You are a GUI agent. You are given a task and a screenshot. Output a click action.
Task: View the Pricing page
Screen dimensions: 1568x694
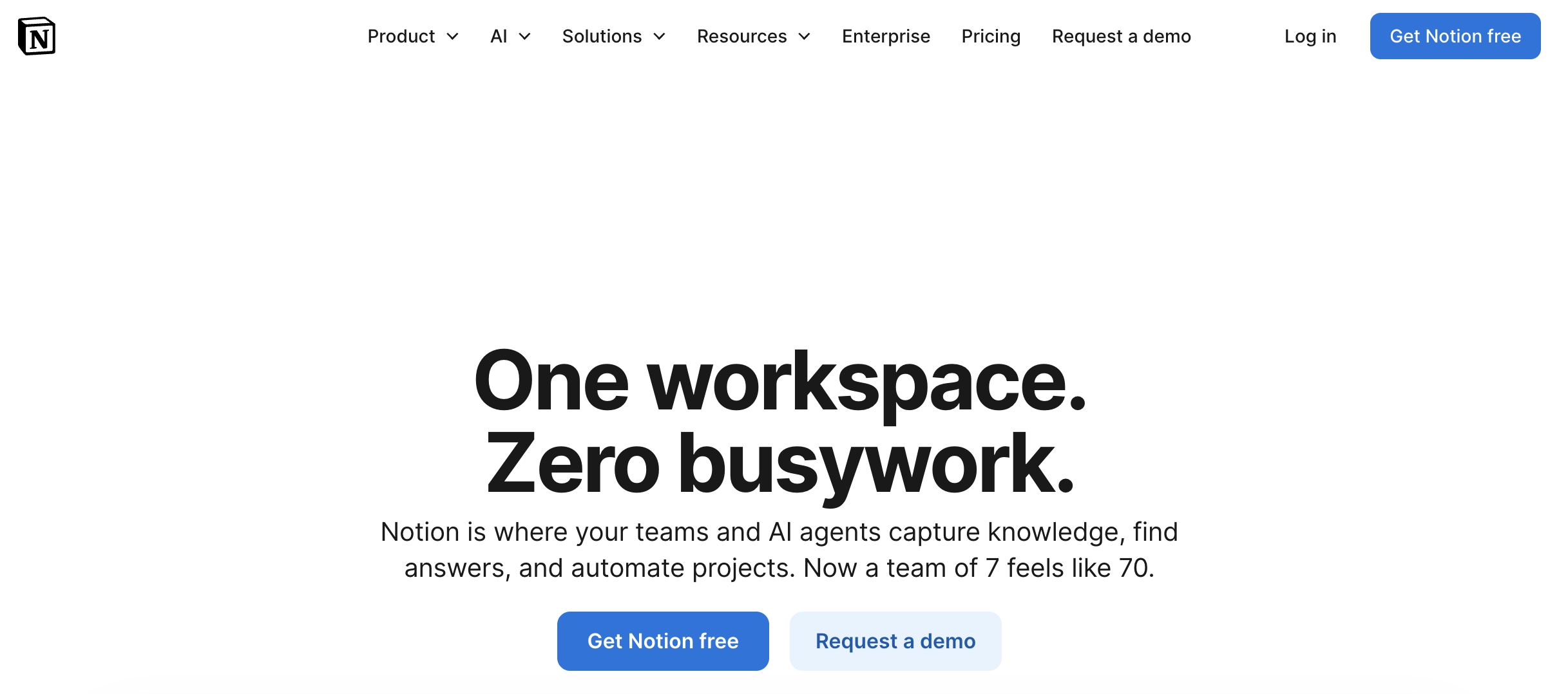click(990, 36)
